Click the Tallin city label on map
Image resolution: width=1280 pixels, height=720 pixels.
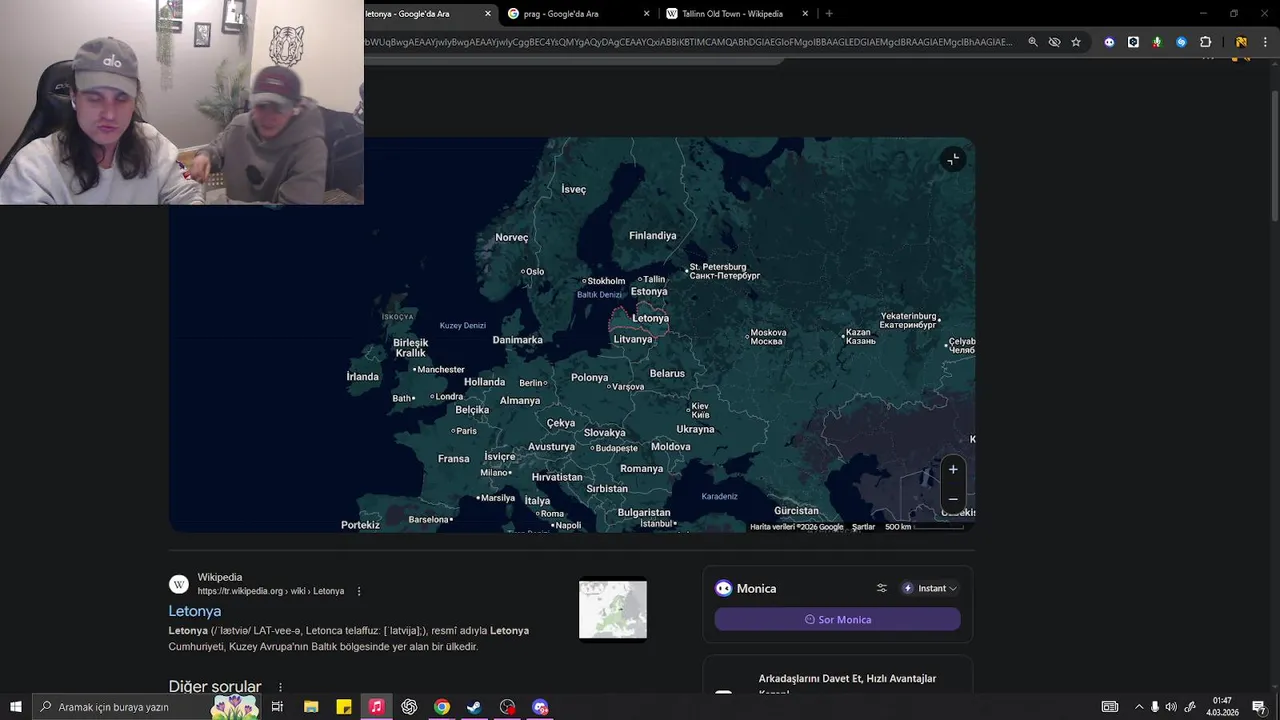pyautogui.click(x=654, y=280)
